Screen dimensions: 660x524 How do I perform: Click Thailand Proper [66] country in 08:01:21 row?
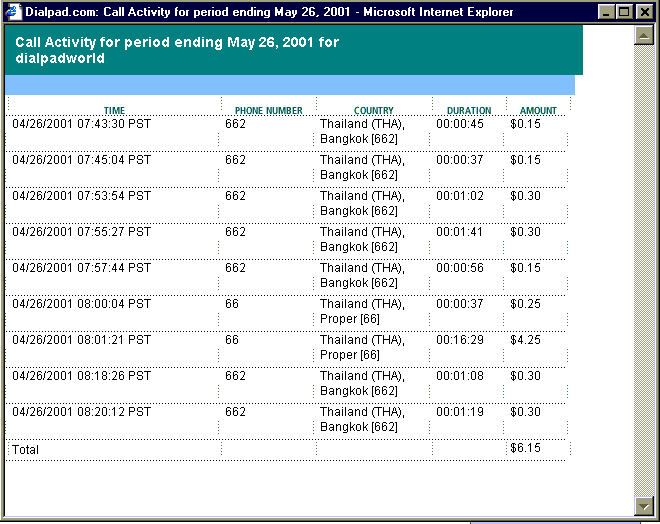tap(362, 347)
